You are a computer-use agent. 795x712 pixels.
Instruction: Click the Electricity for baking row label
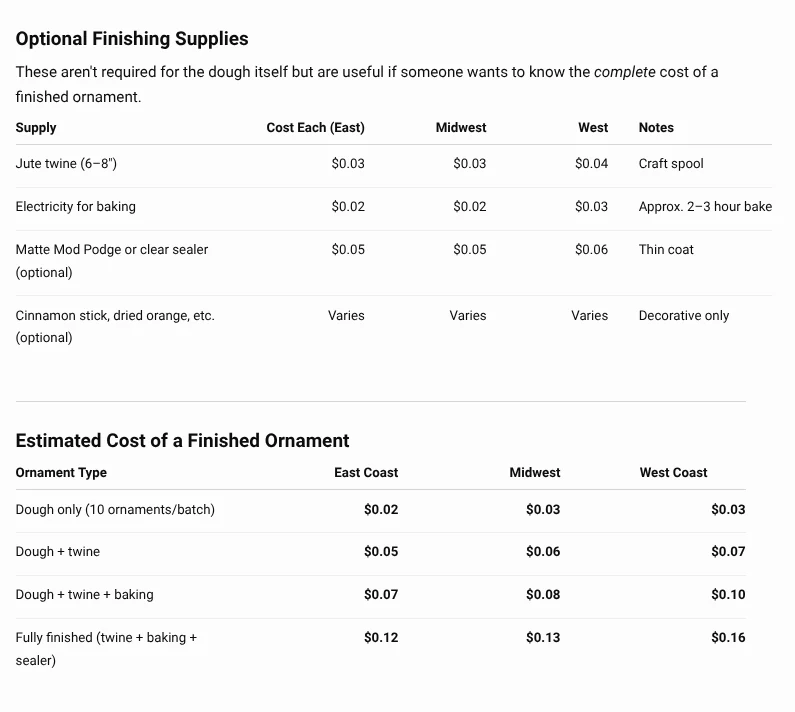click(76, 206)
